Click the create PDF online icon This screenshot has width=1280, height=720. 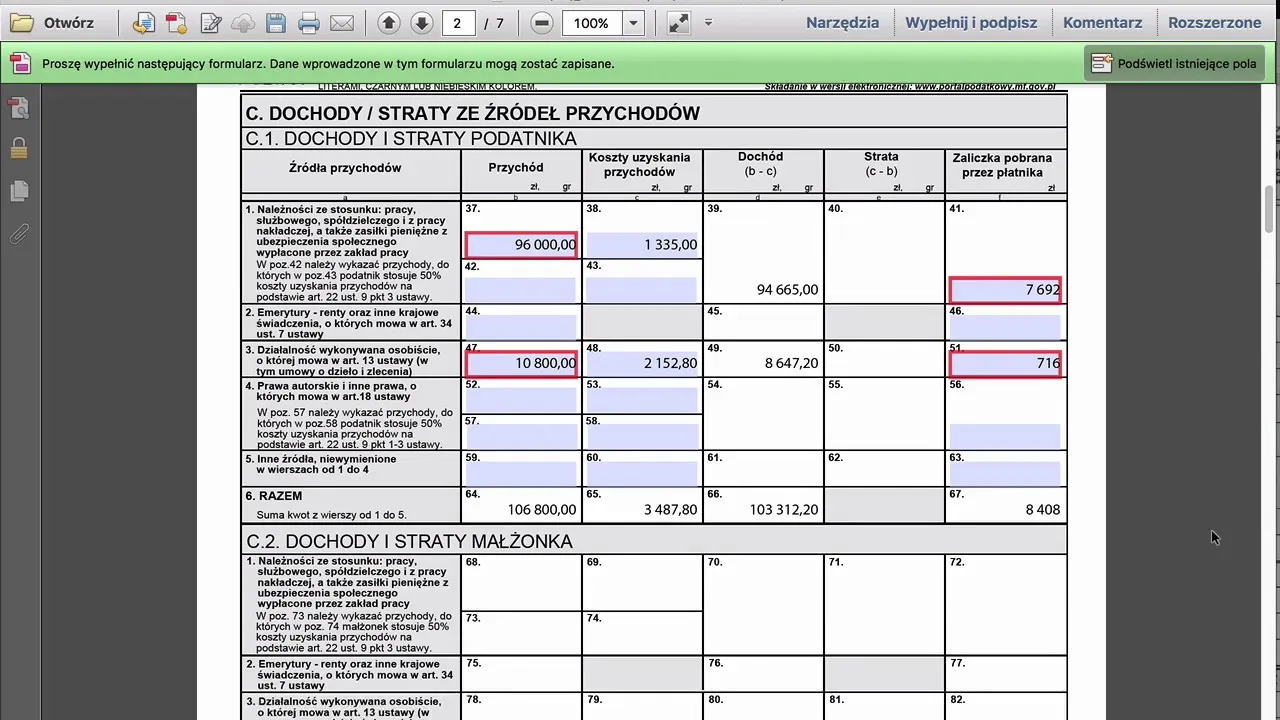[144, 23]
